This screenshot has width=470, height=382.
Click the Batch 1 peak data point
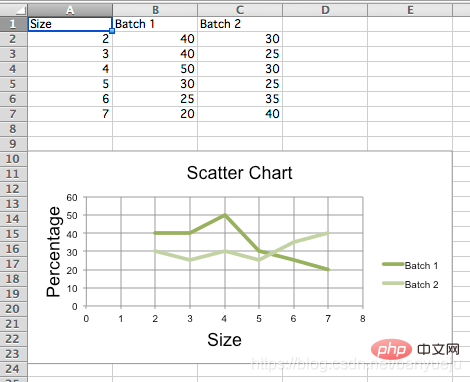click(225, 215)
